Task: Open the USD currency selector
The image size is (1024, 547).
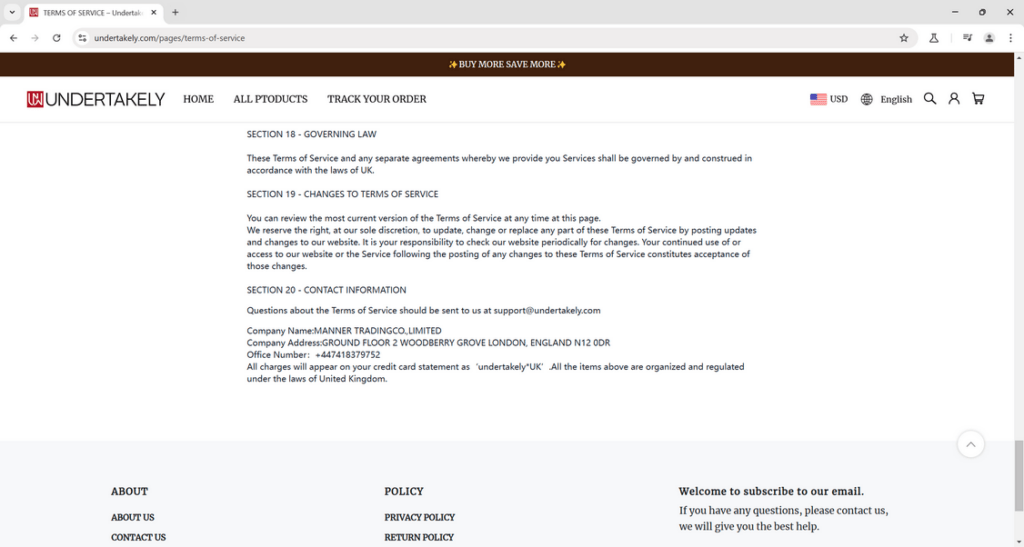Action: tap(829, 99)
